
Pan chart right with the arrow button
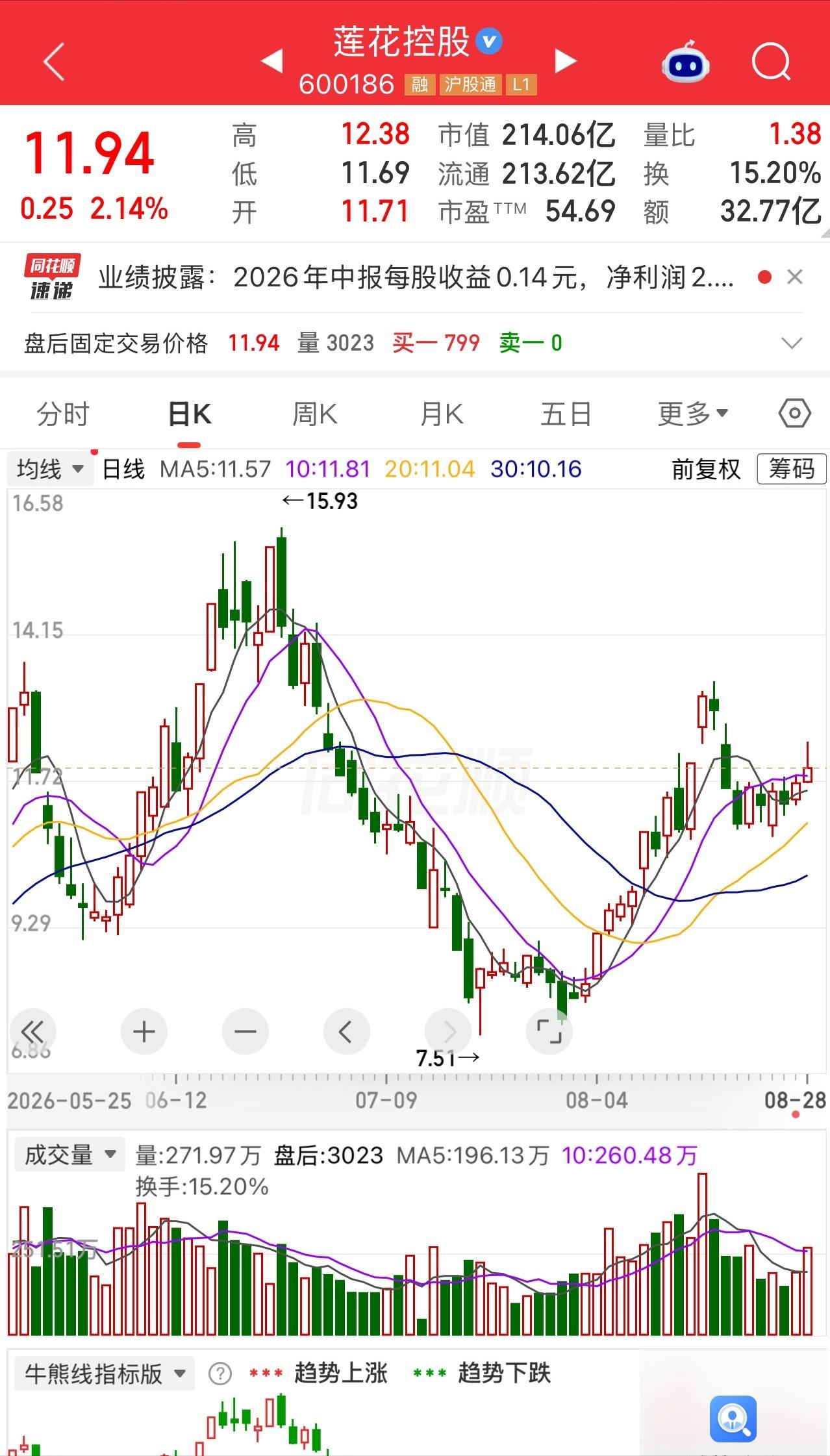447,1031
